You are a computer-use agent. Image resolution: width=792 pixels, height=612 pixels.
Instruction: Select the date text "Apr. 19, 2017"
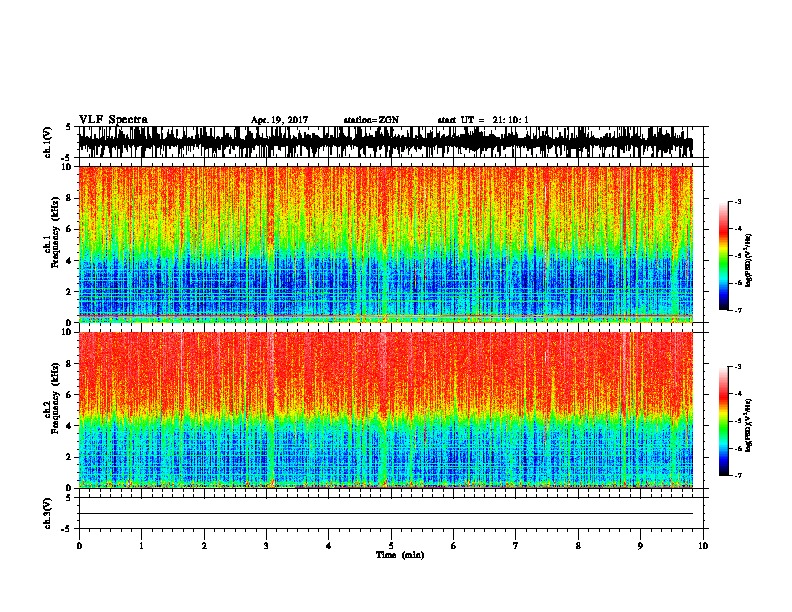pos(279,120)
